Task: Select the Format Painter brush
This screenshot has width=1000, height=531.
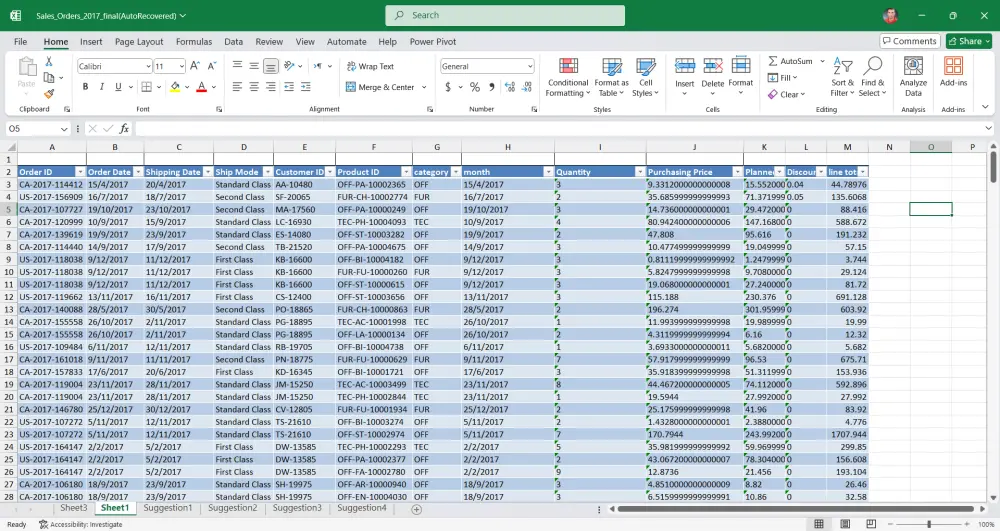Action: [49, 94]
